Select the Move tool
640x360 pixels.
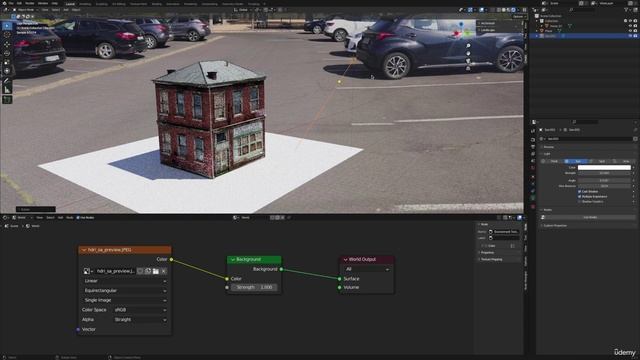click(x=7, y=44)
